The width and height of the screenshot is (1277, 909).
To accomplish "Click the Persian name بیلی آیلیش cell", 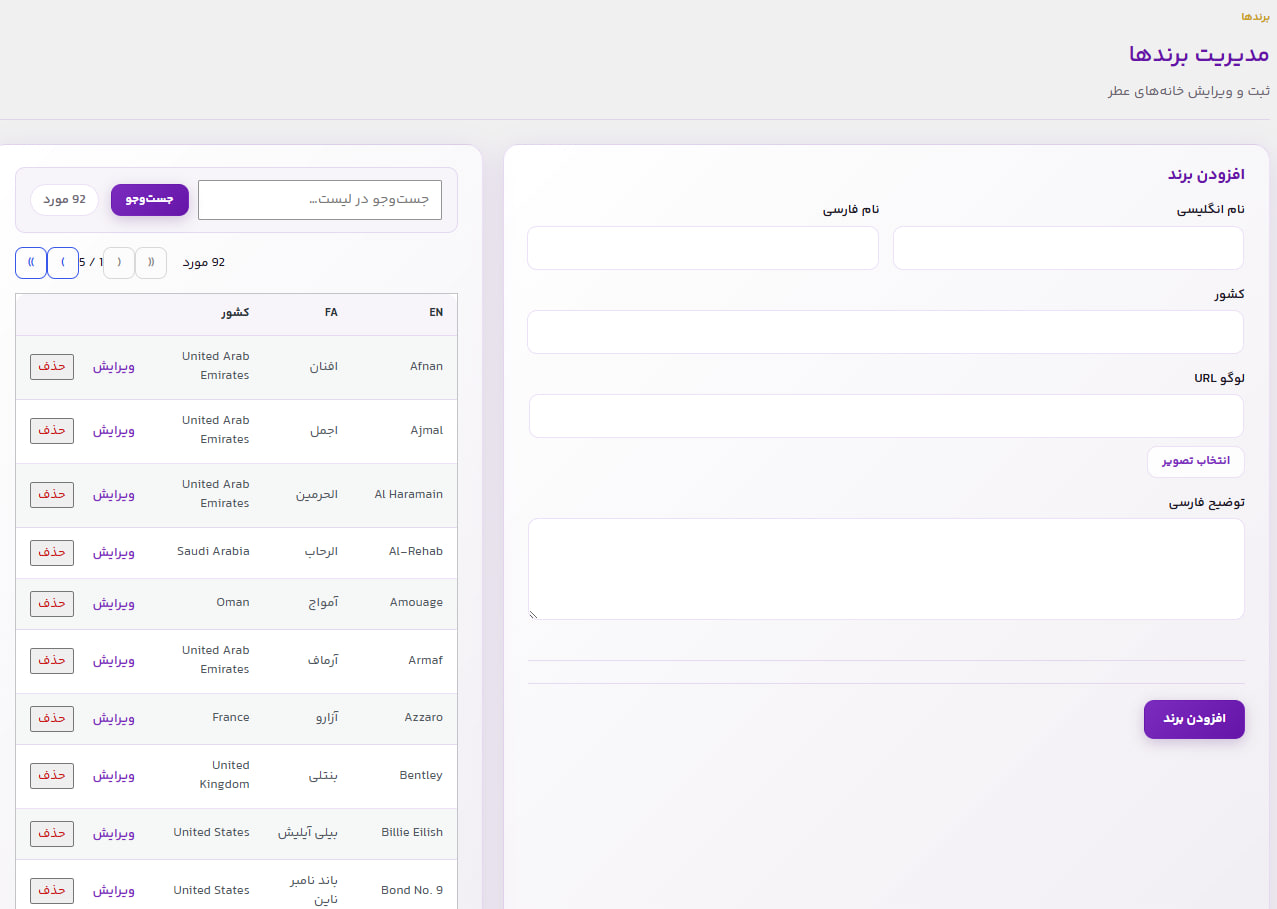I will 308,832.
